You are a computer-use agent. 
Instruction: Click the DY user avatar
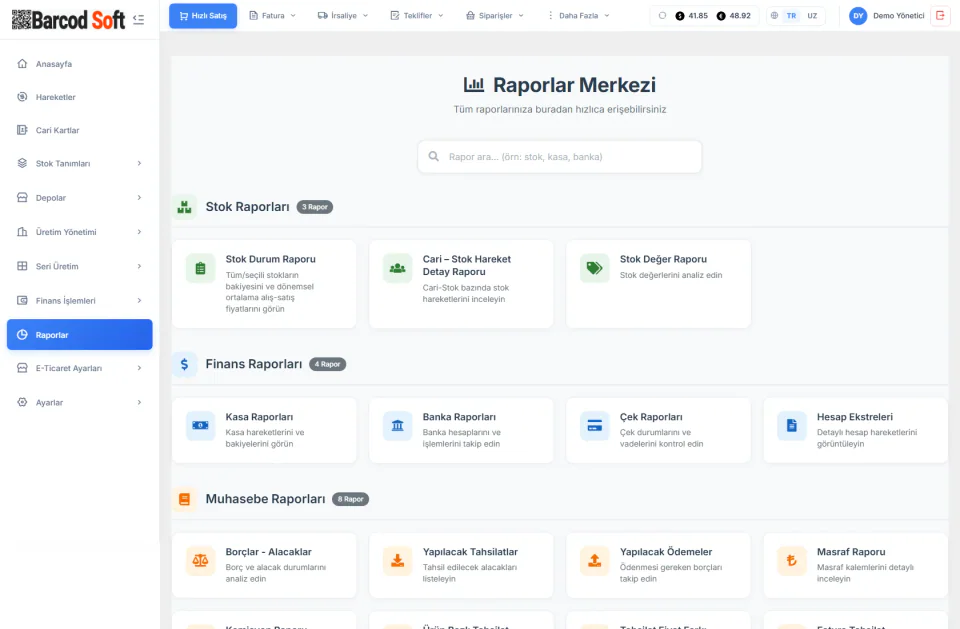pos(858,16)
